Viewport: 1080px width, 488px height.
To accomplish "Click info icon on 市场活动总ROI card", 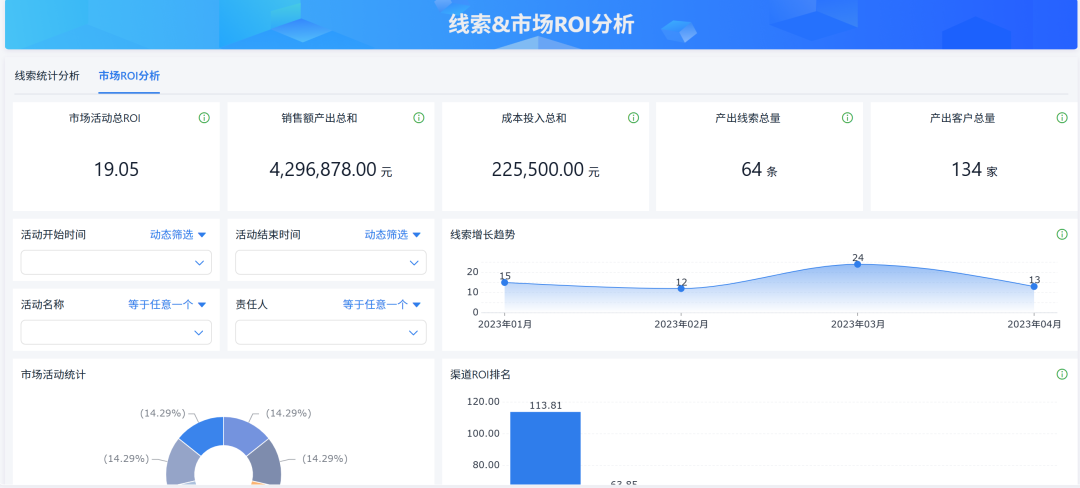I will (x=204, y=118).
